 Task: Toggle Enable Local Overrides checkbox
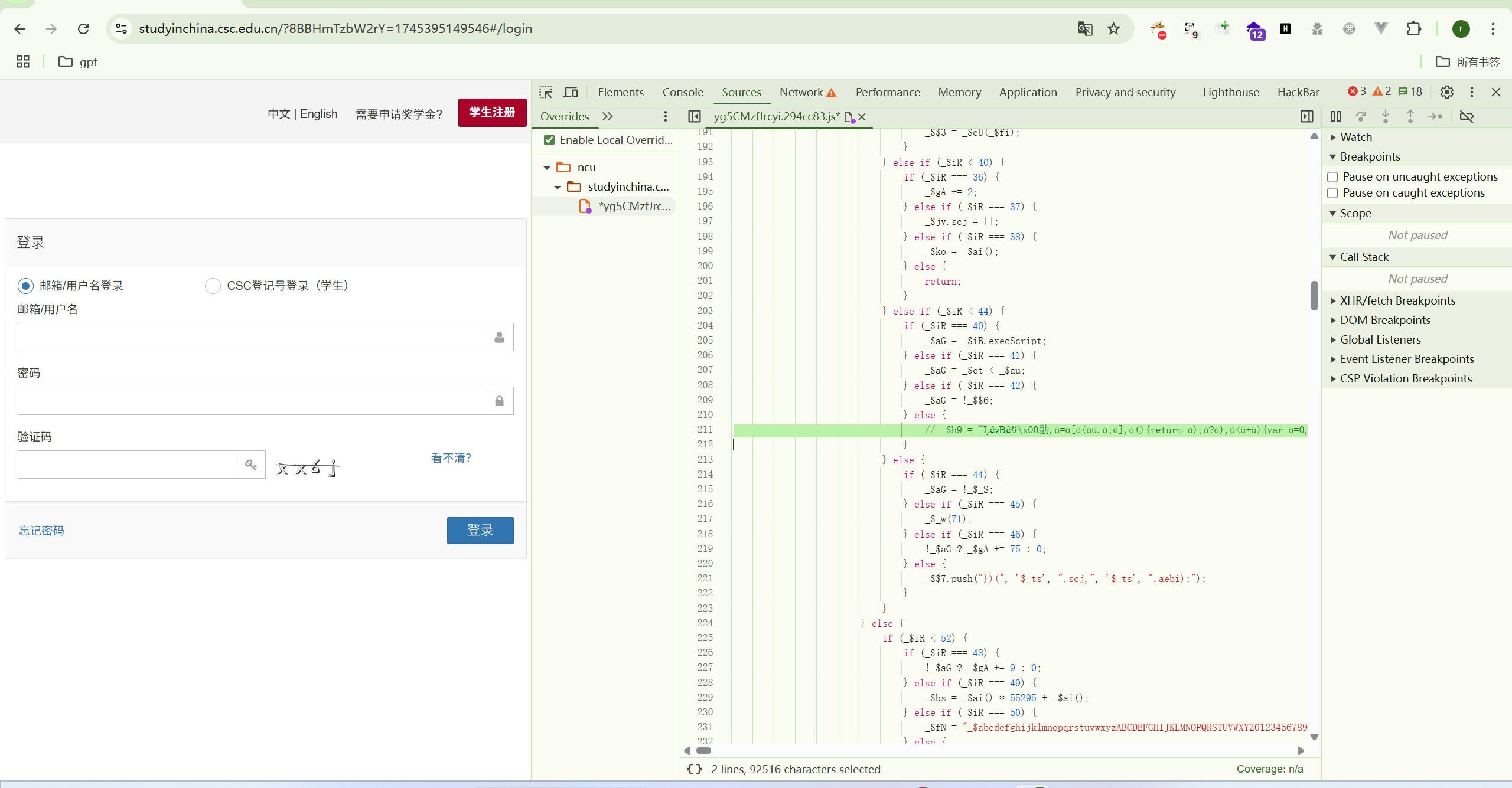549,140
